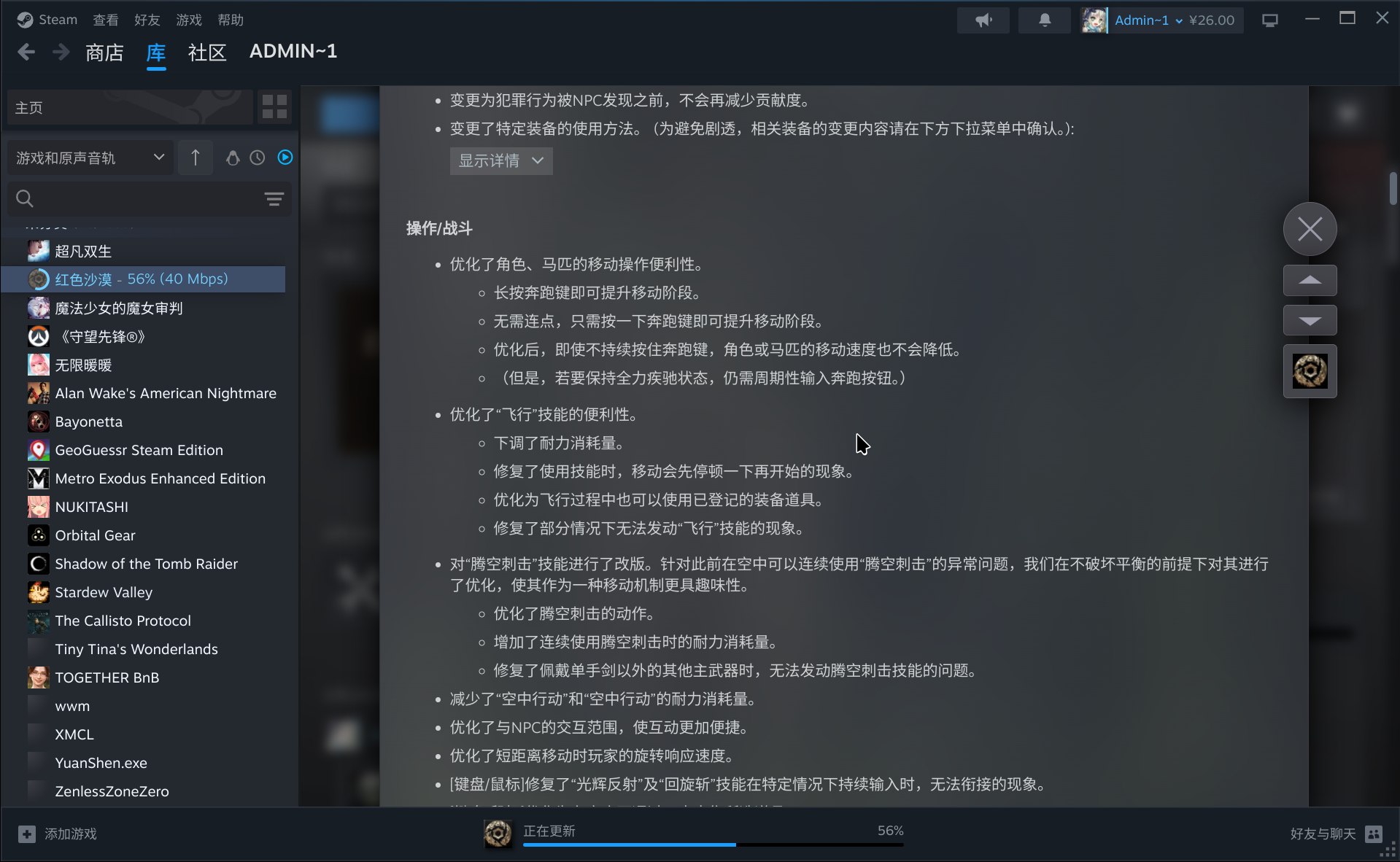Image resolution: width=1400 pixels, height=862 pixels.
Task: Click the announcements megaphone icon
Action: [983, 20]
